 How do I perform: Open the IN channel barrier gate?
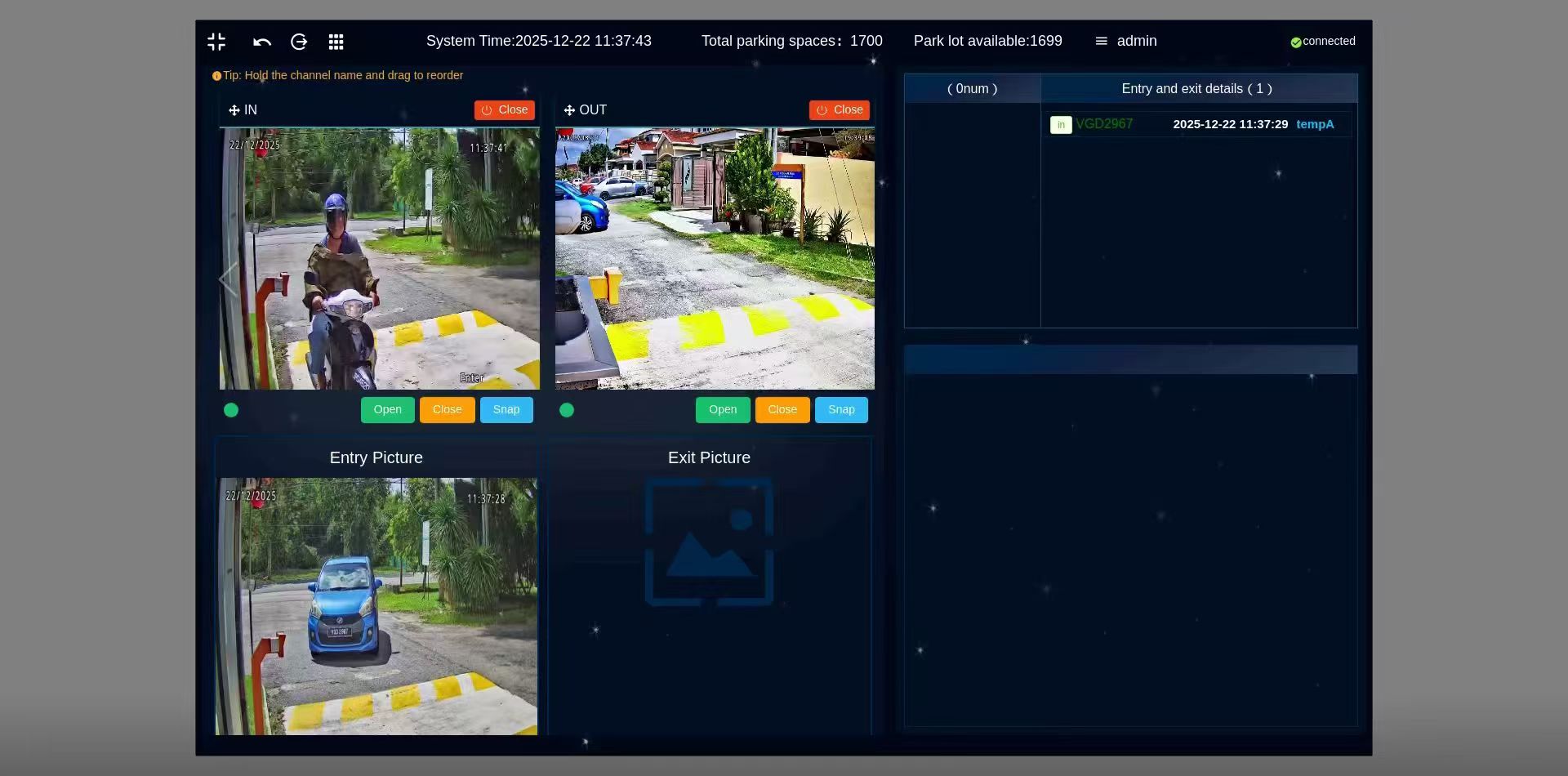388,410
